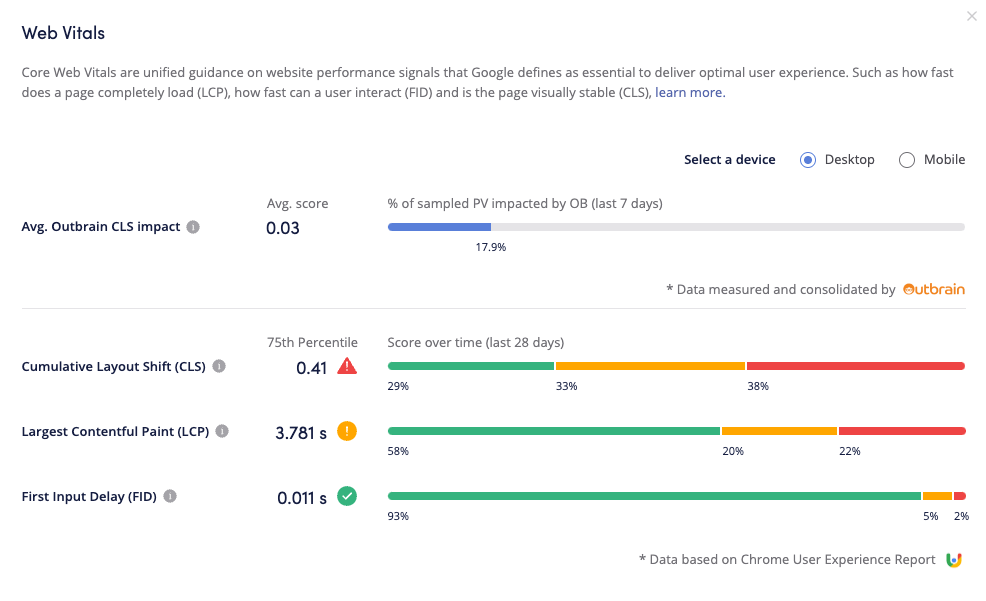Click the green checkmark icon for FID
Viewport: 986px width, 601px height.
tap(347, 496)
